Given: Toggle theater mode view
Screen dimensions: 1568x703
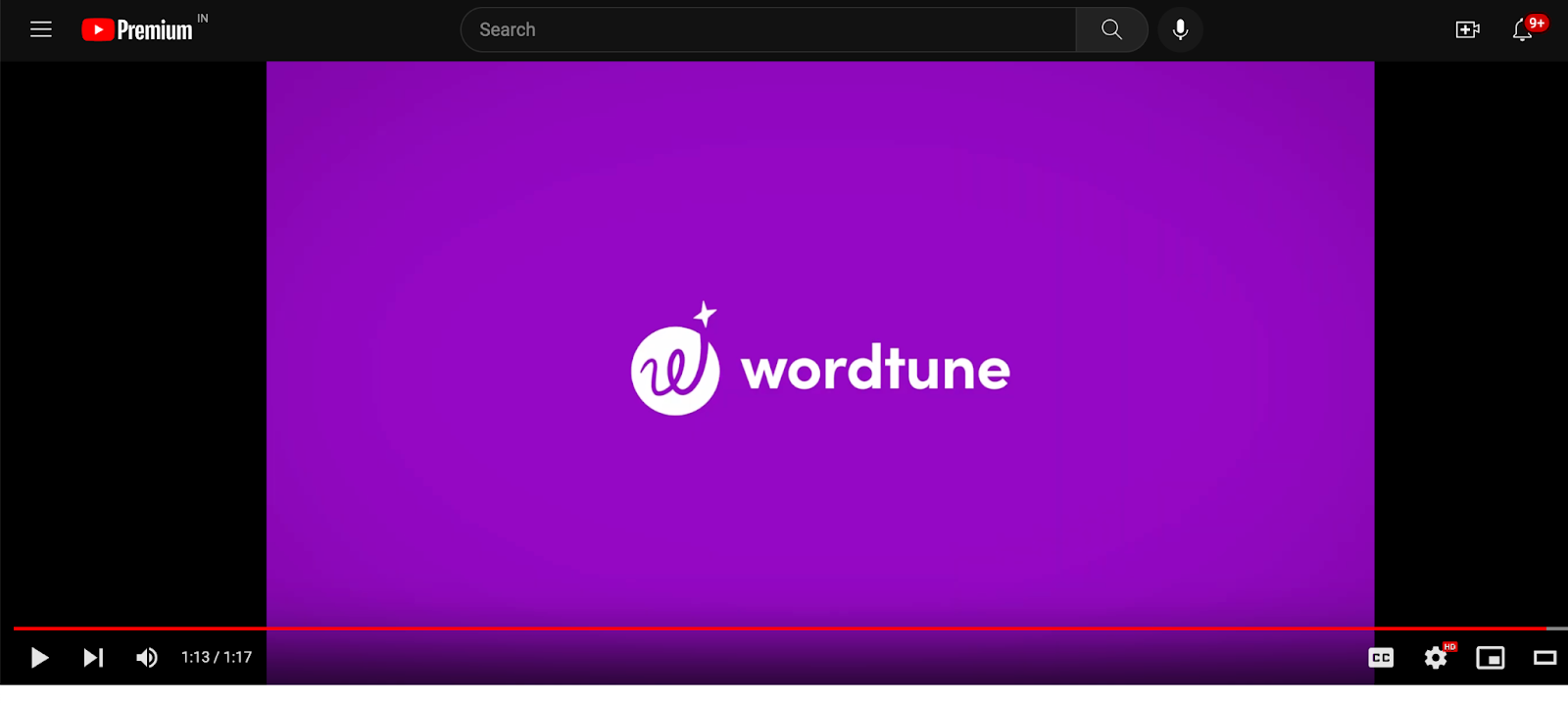Looking at the screenshot, I should (1545, 658).
